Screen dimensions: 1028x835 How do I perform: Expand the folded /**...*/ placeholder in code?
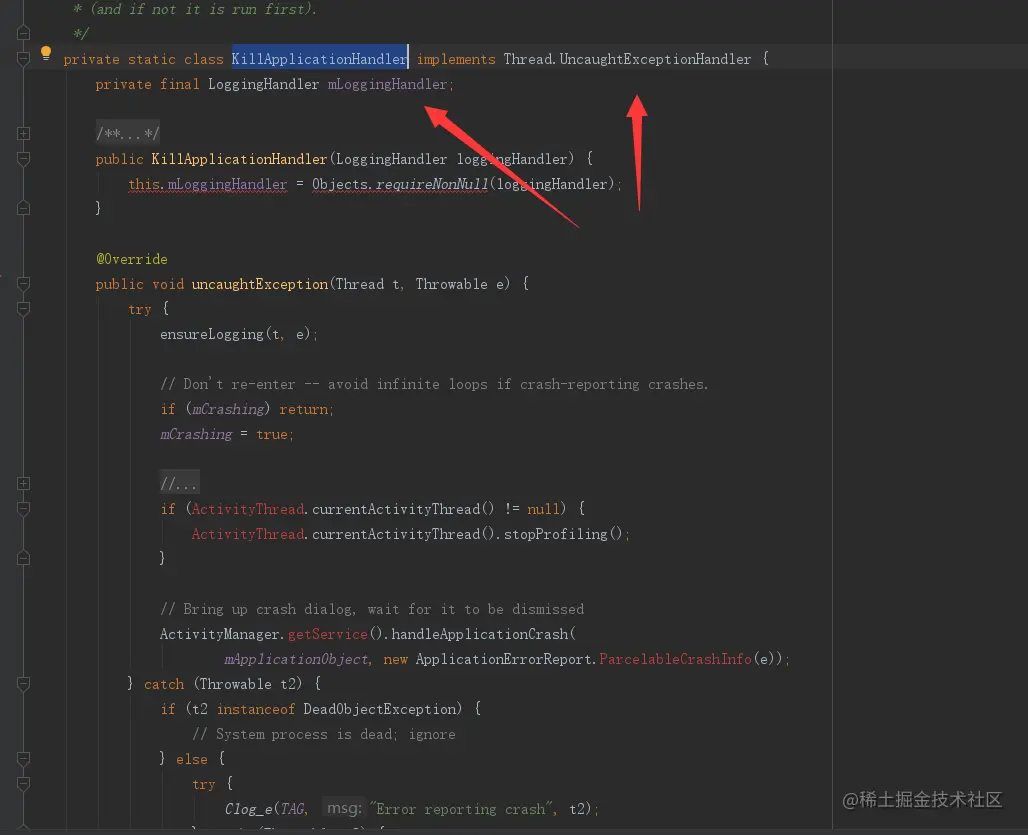128,134
